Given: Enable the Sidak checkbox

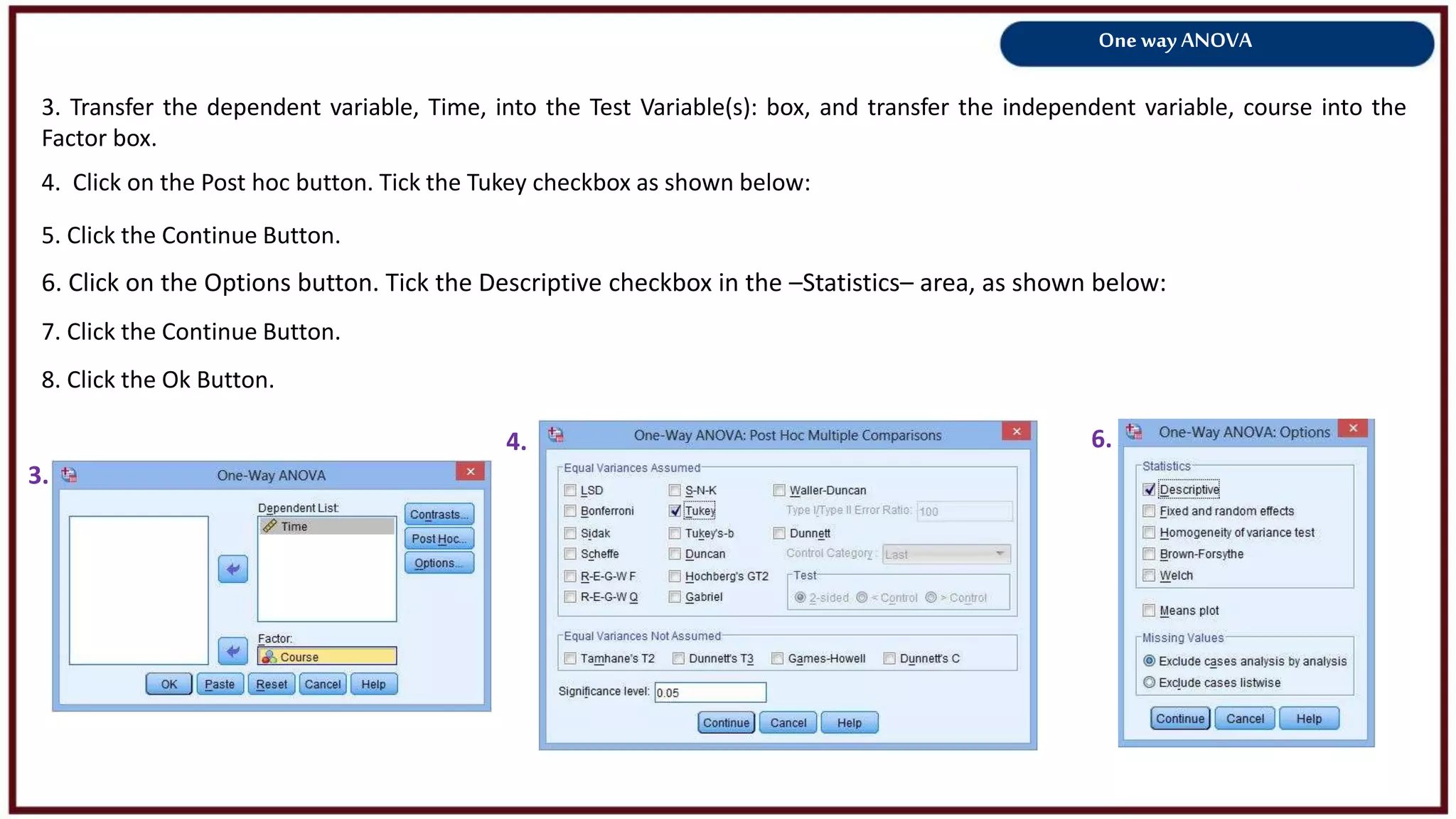Looking at the screenshot, I should click(570, 532).
